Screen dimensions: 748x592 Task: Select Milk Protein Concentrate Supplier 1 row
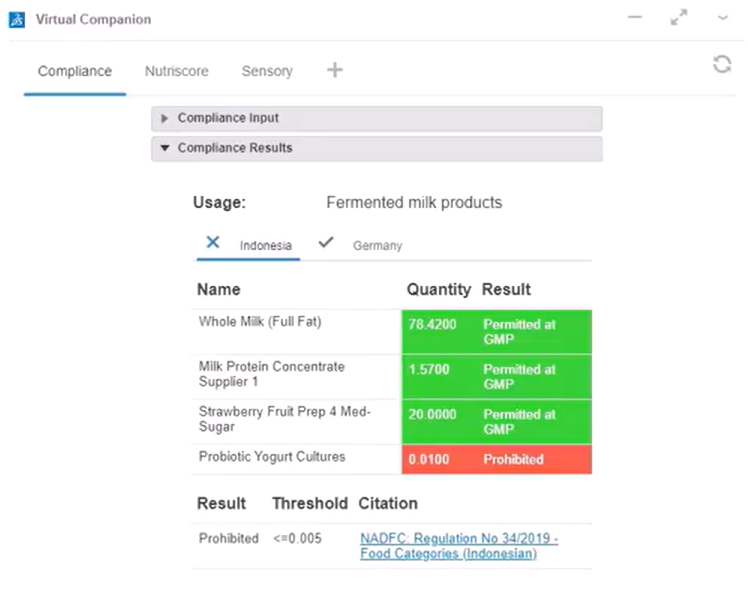pyautogui.click(x=272, y=374)
